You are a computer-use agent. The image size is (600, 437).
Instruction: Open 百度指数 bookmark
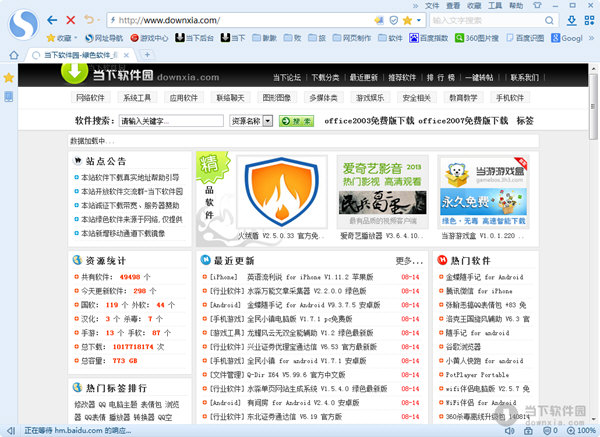tap(429, 38)
